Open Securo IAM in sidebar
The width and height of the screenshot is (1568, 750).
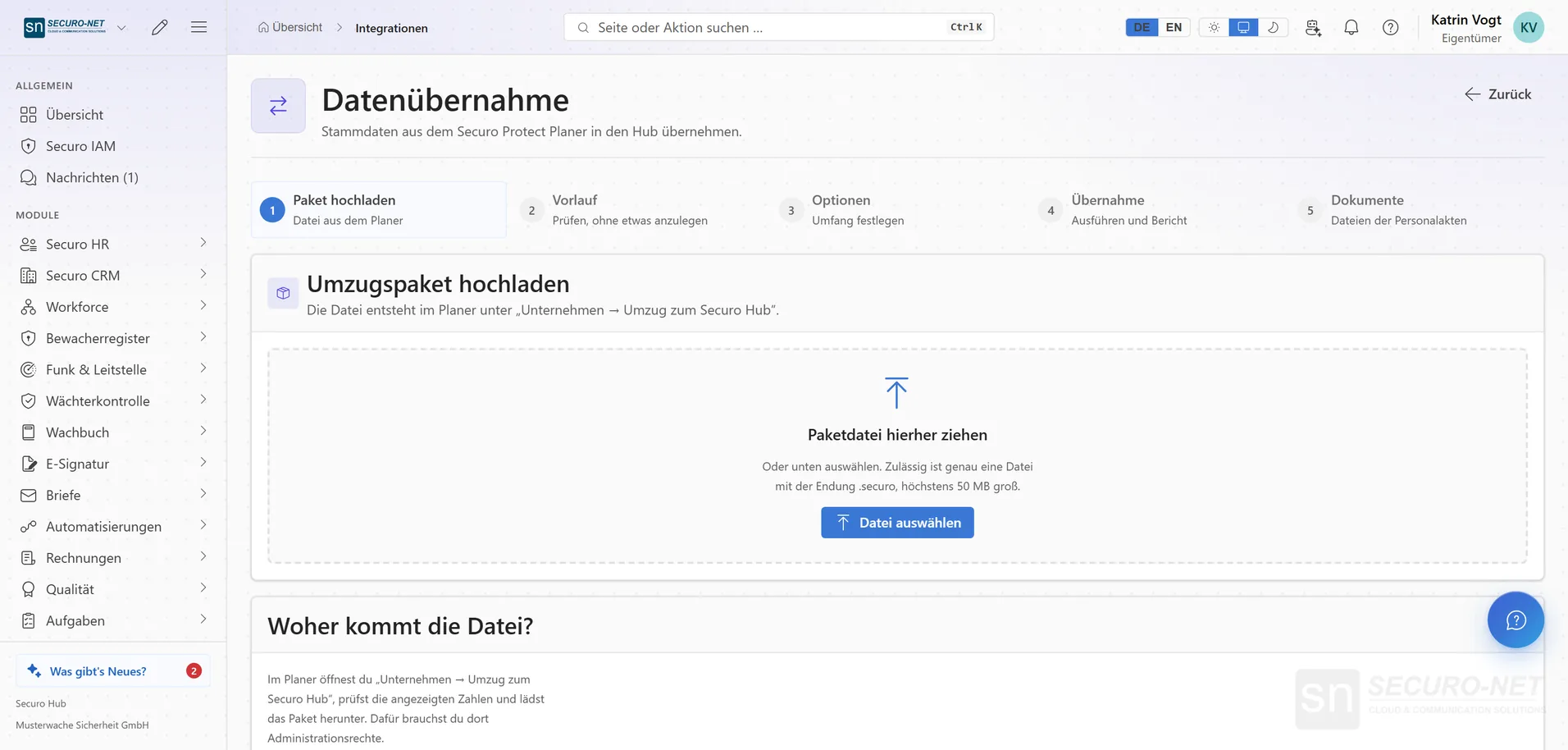click(x=113, y=146)
